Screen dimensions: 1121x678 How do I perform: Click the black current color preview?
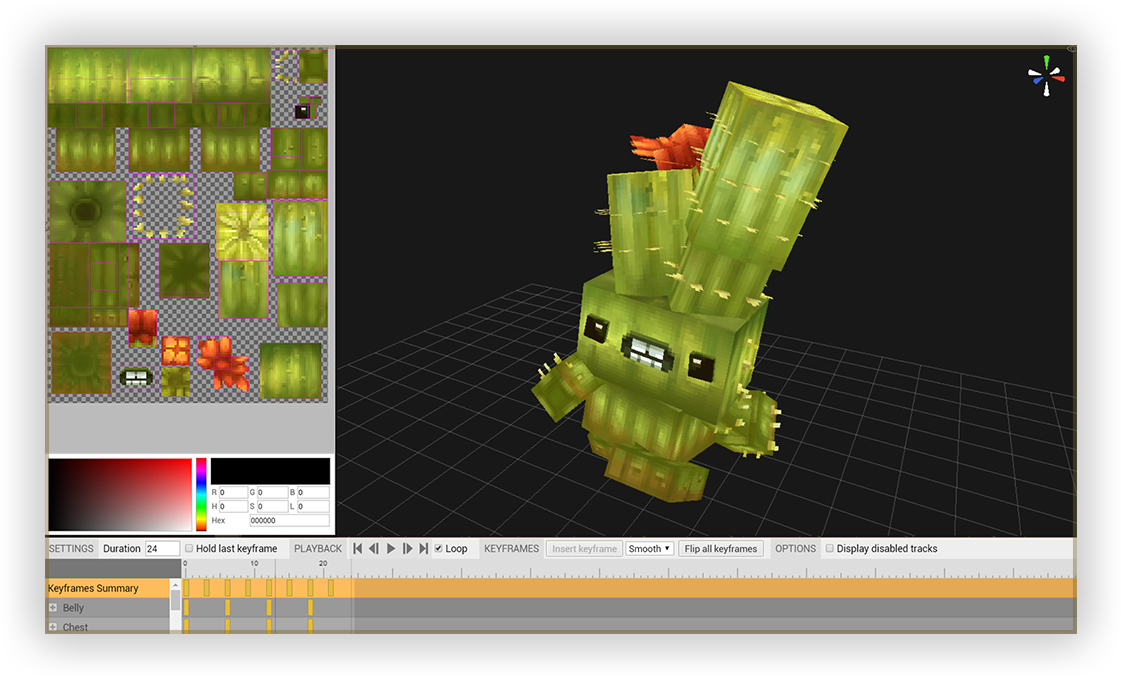coord(270,471)
